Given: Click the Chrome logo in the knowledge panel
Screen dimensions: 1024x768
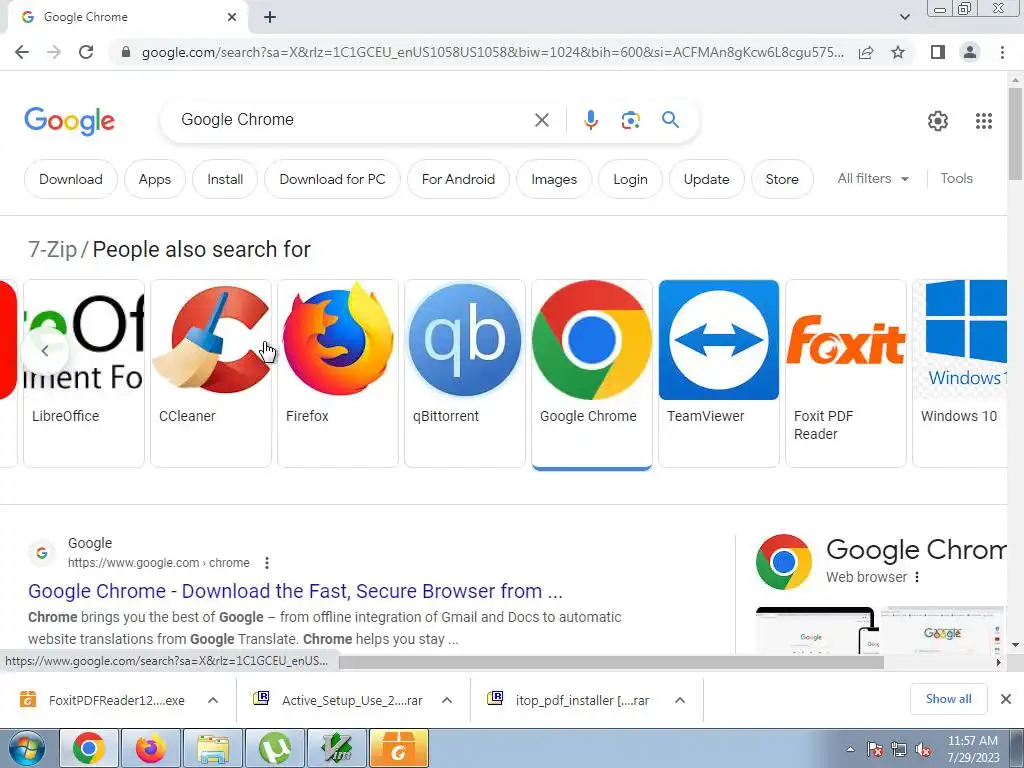Looking at the screenshot, I should [x=784, y=562].
